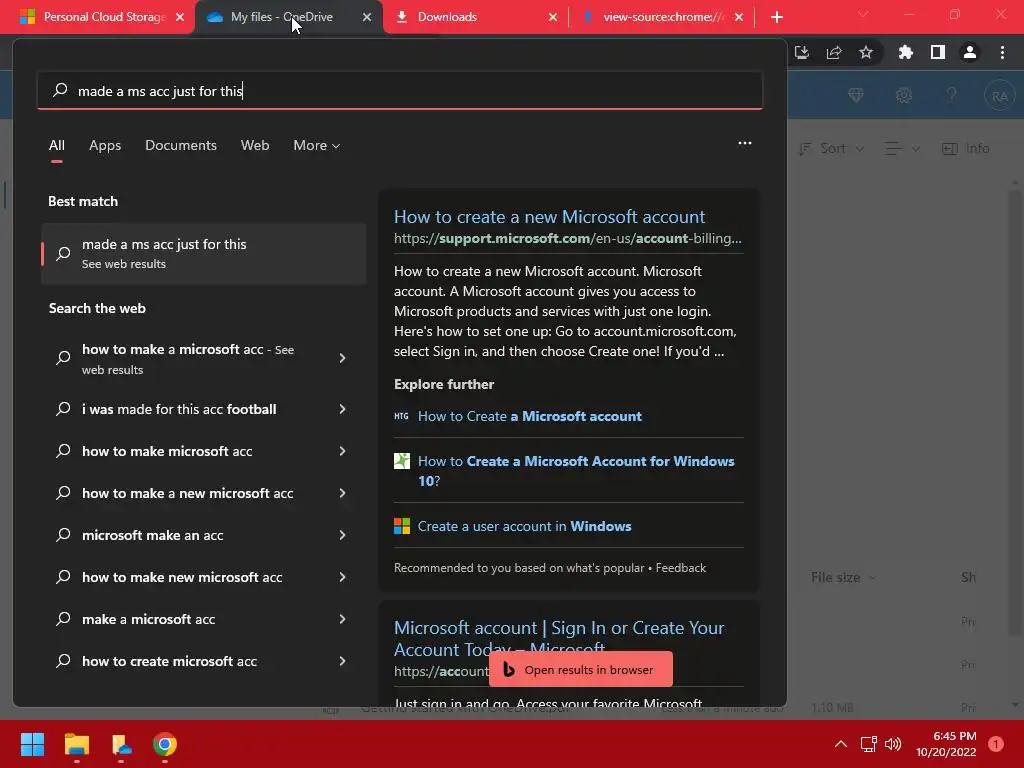The width and height of the screenshot is (1024, 768).
Task: Open Chrome three-dot menu
Action: click(x=1002, y=52)
